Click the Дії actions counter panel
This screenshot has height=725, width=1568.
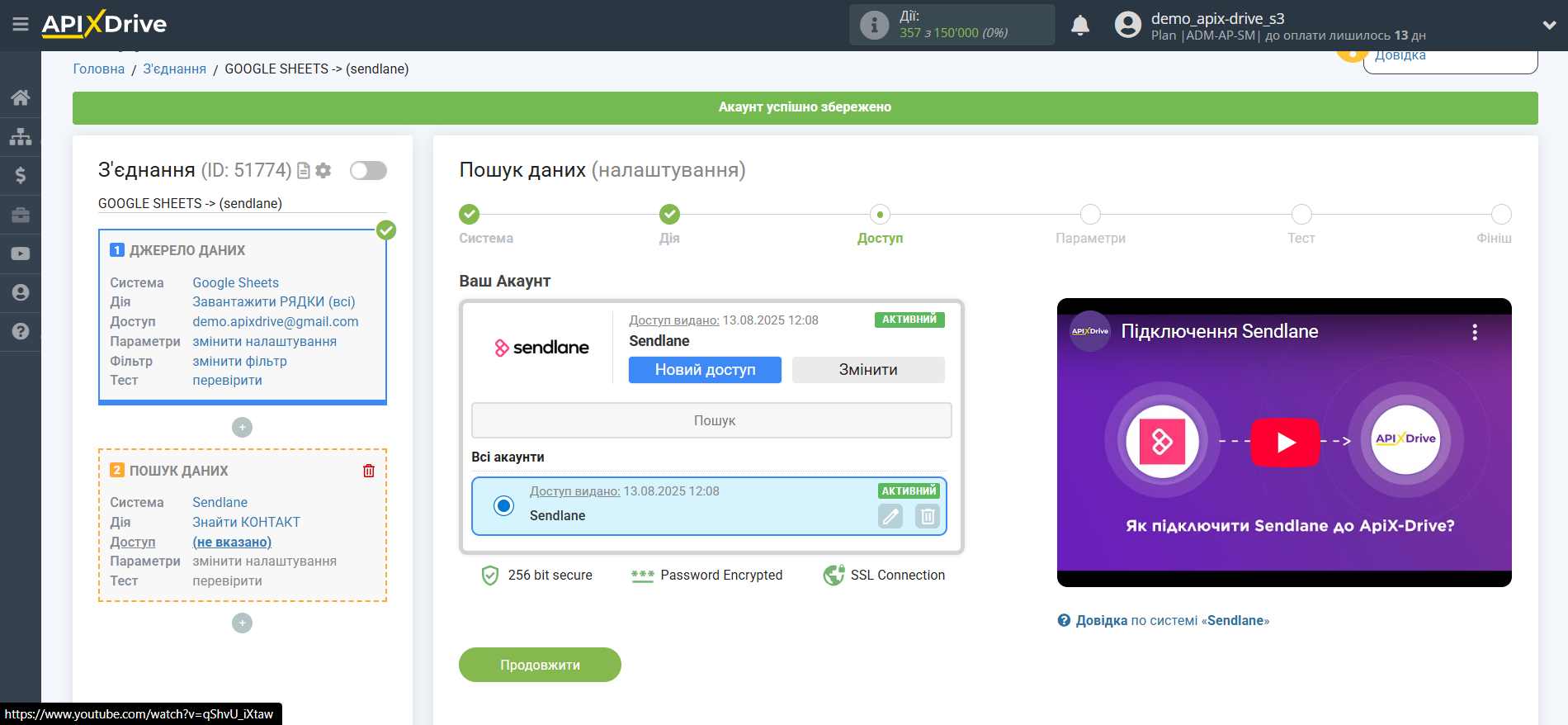952,25
